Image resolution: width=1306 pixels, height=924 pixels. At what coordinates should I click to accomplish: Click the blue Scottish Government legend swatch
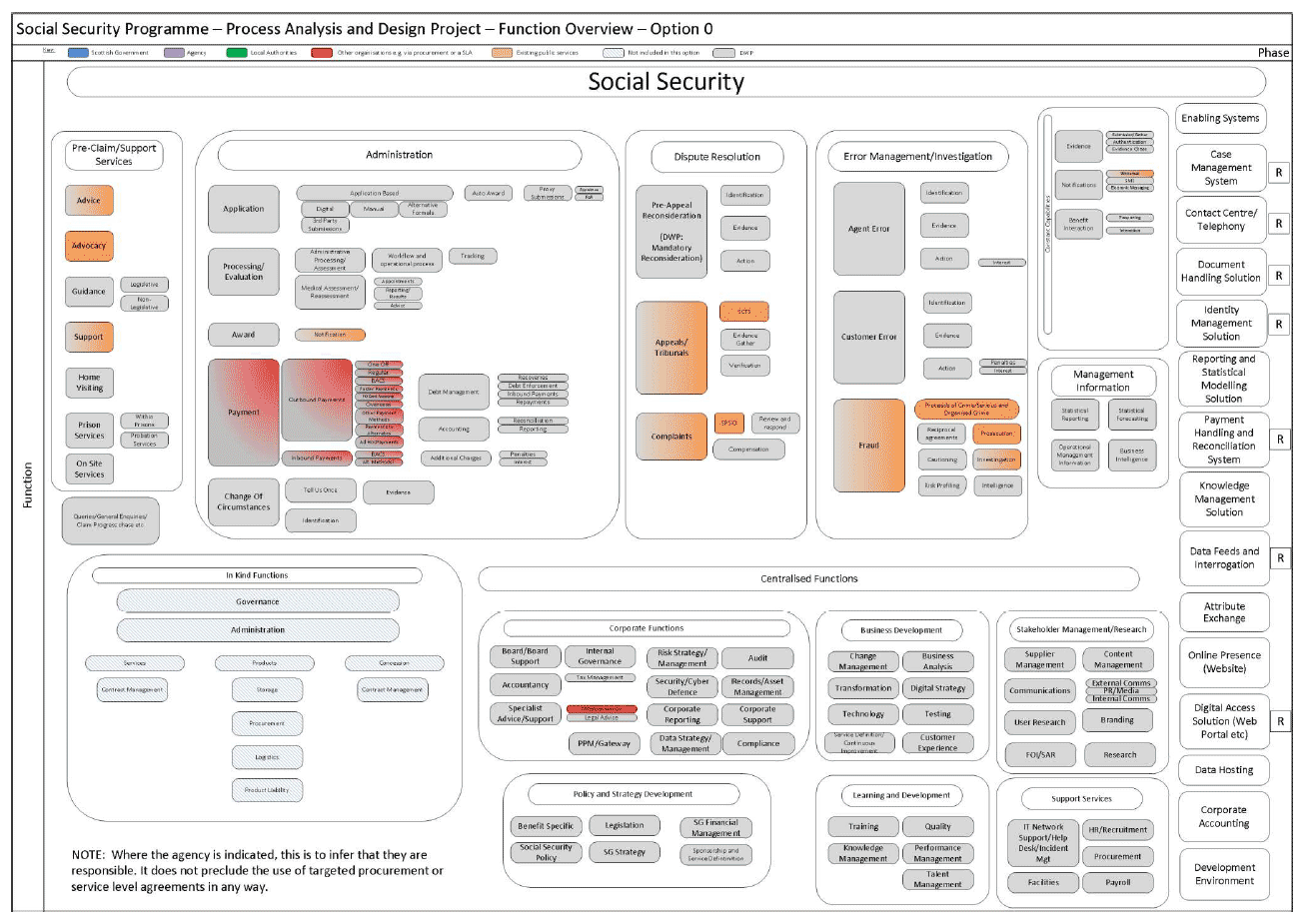coord(78,53)
